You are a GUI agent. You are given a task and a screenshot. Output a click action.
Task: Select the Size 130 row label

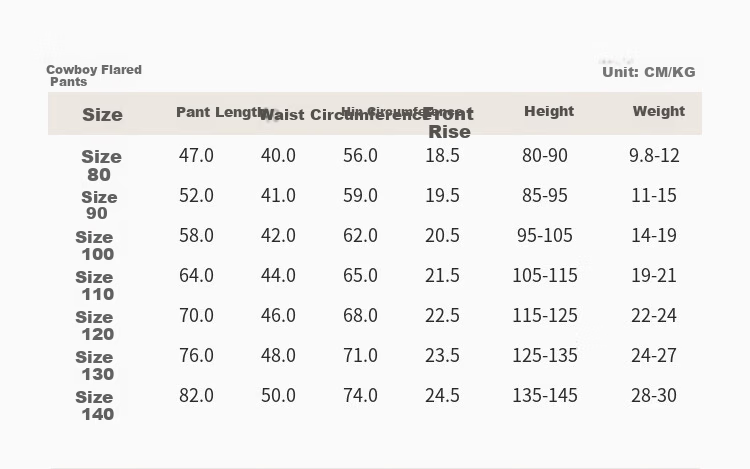pos(95,365)
